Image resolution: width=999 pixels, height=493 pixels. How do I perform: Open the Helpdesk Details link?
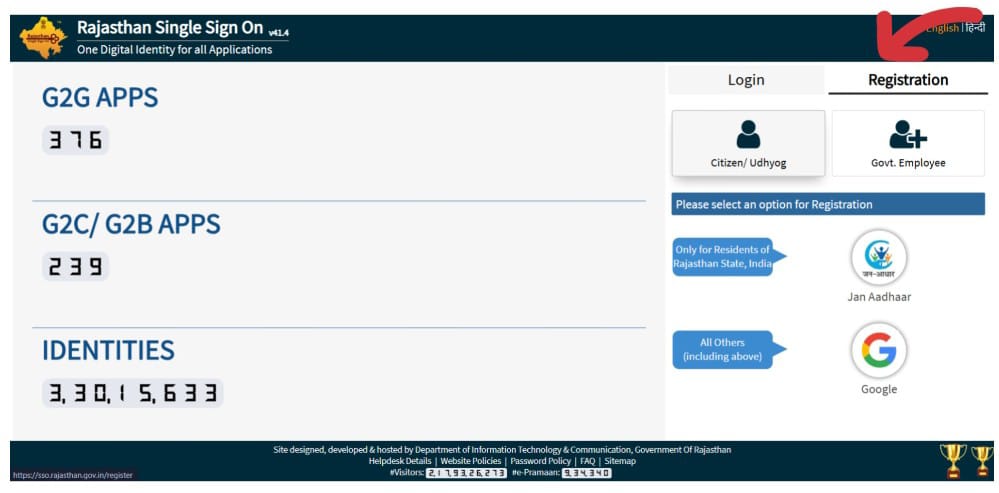(399, 461)
